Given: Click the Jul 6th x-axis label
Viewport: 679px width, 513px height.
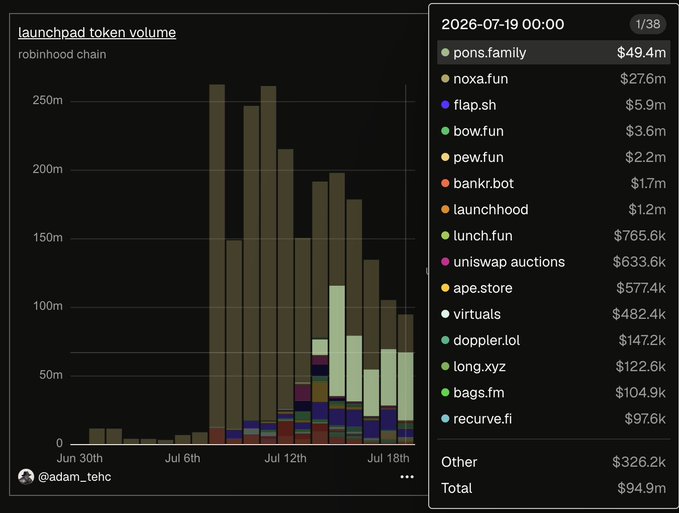Looking at the screenshot, I should click(x=182, y=458).
